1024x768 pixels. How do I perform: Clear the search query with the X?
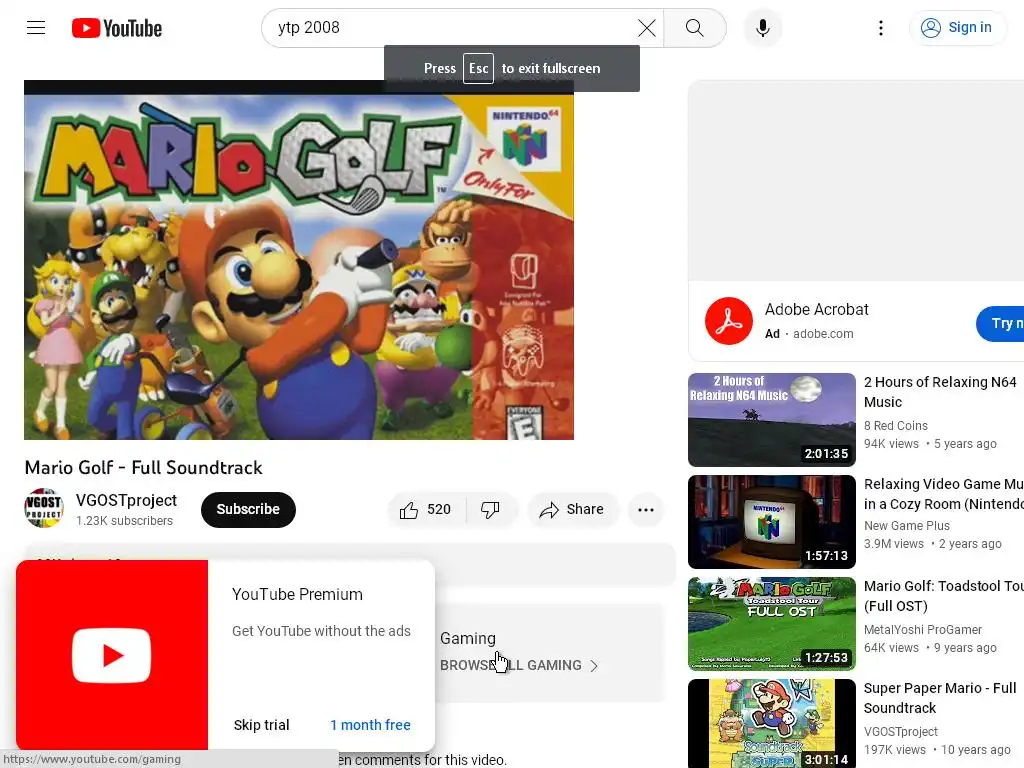pos(647,28)
